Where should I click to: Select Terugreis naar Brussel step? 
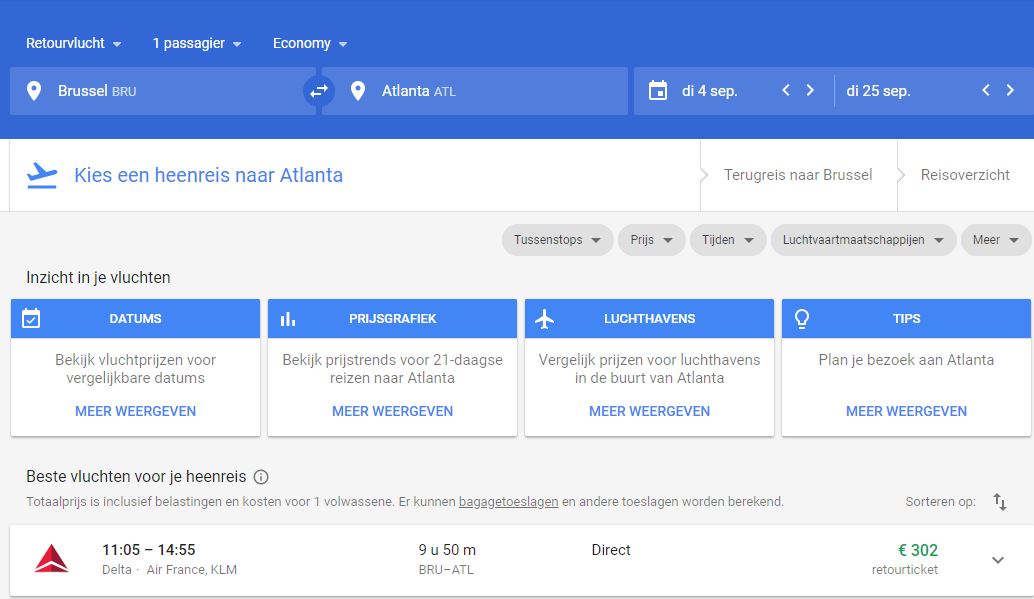(798, 175)
